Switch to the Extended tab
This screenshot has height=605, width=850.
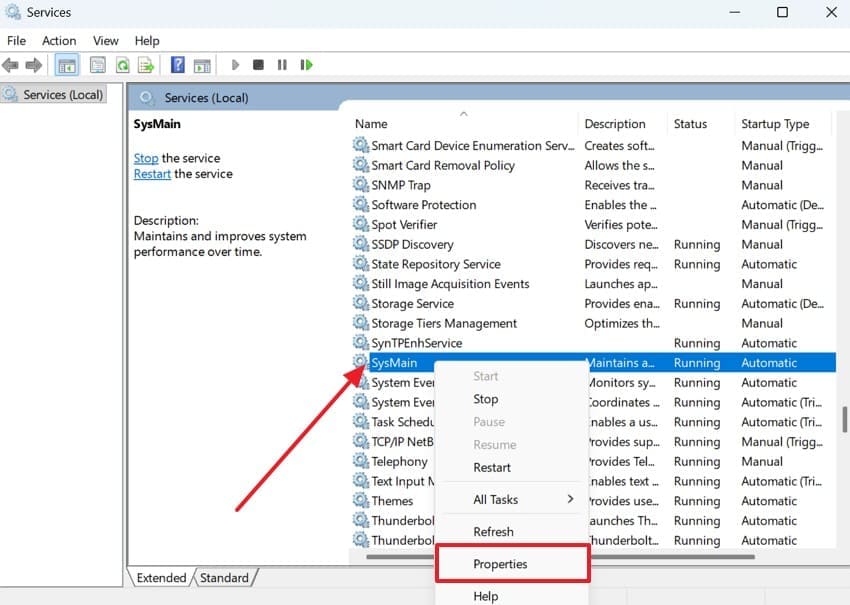[161, 578]
